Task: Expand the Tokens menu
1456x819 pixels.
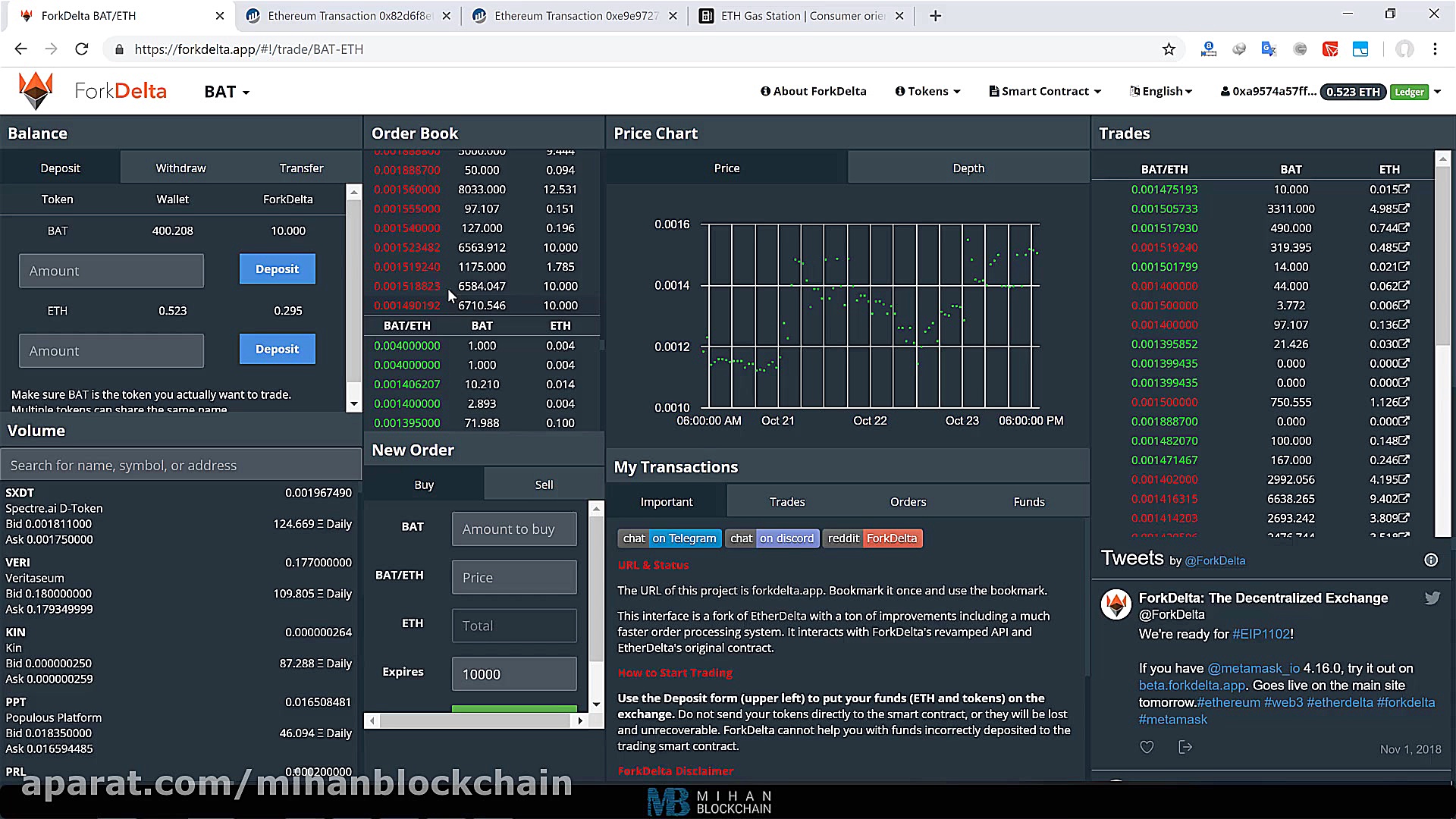Action: pyautogui.click(x=927, y=91)
